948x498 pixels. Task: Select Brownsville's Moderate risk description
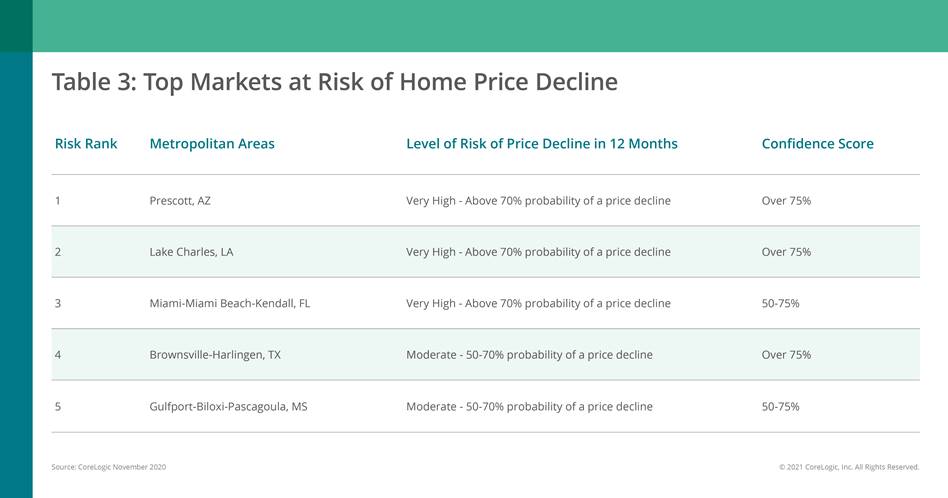tap(529, 355)
